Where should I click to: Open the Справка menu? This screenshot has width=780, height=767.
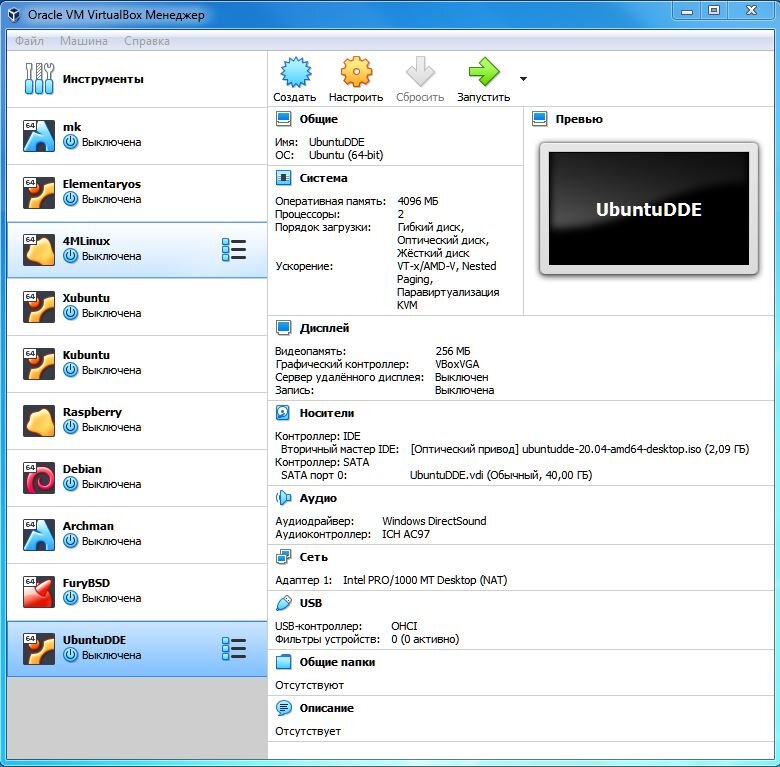147,41
